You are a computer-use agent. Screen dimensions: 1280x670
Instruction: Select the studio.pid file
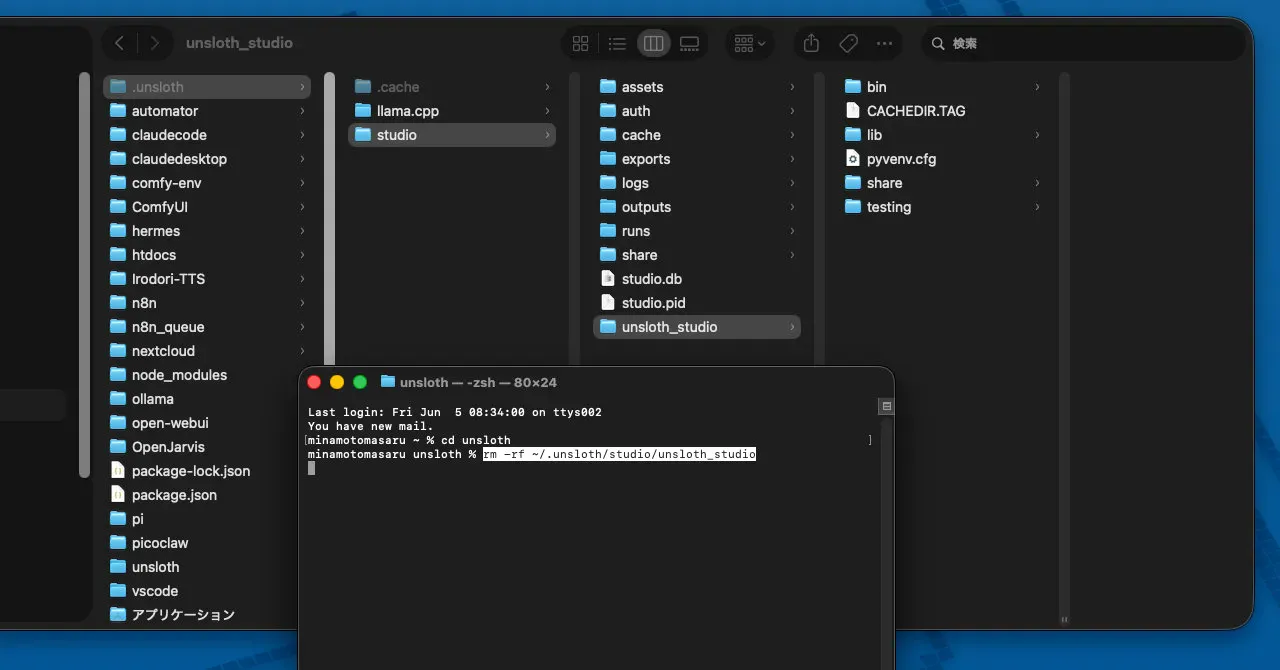[697, 303]
